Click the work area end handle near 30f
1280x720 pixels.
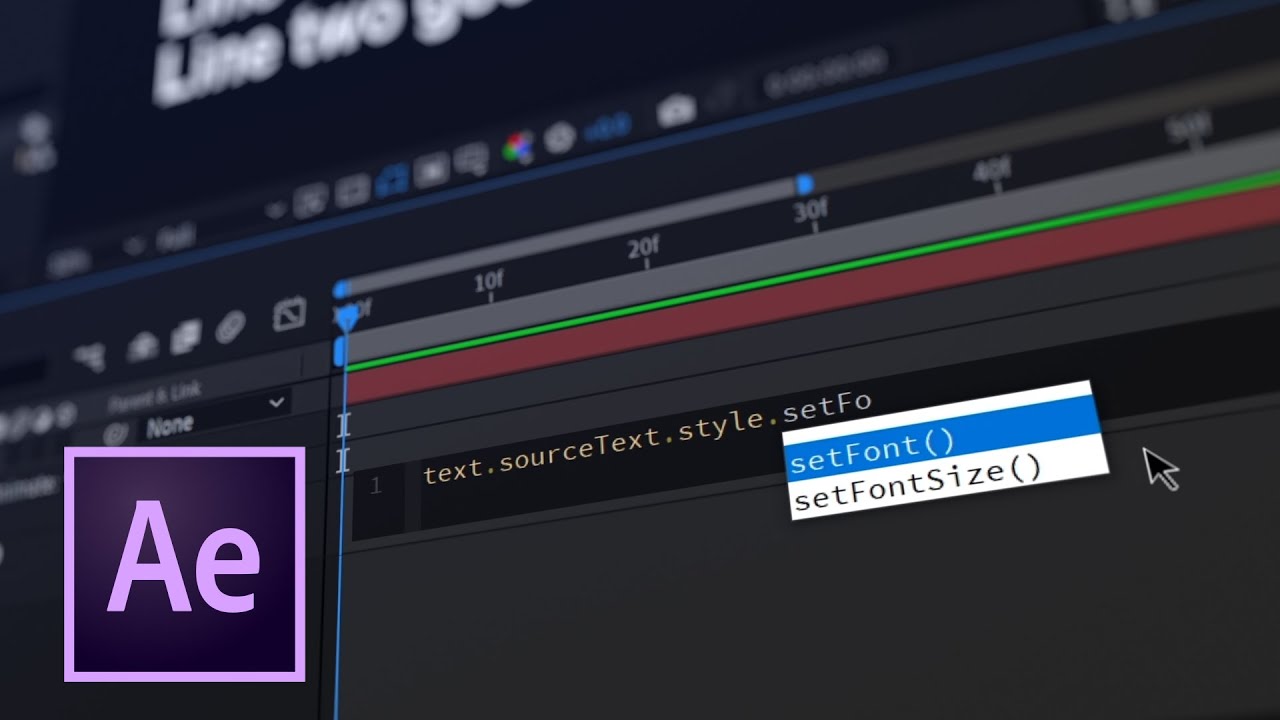[x=804, y=184]
